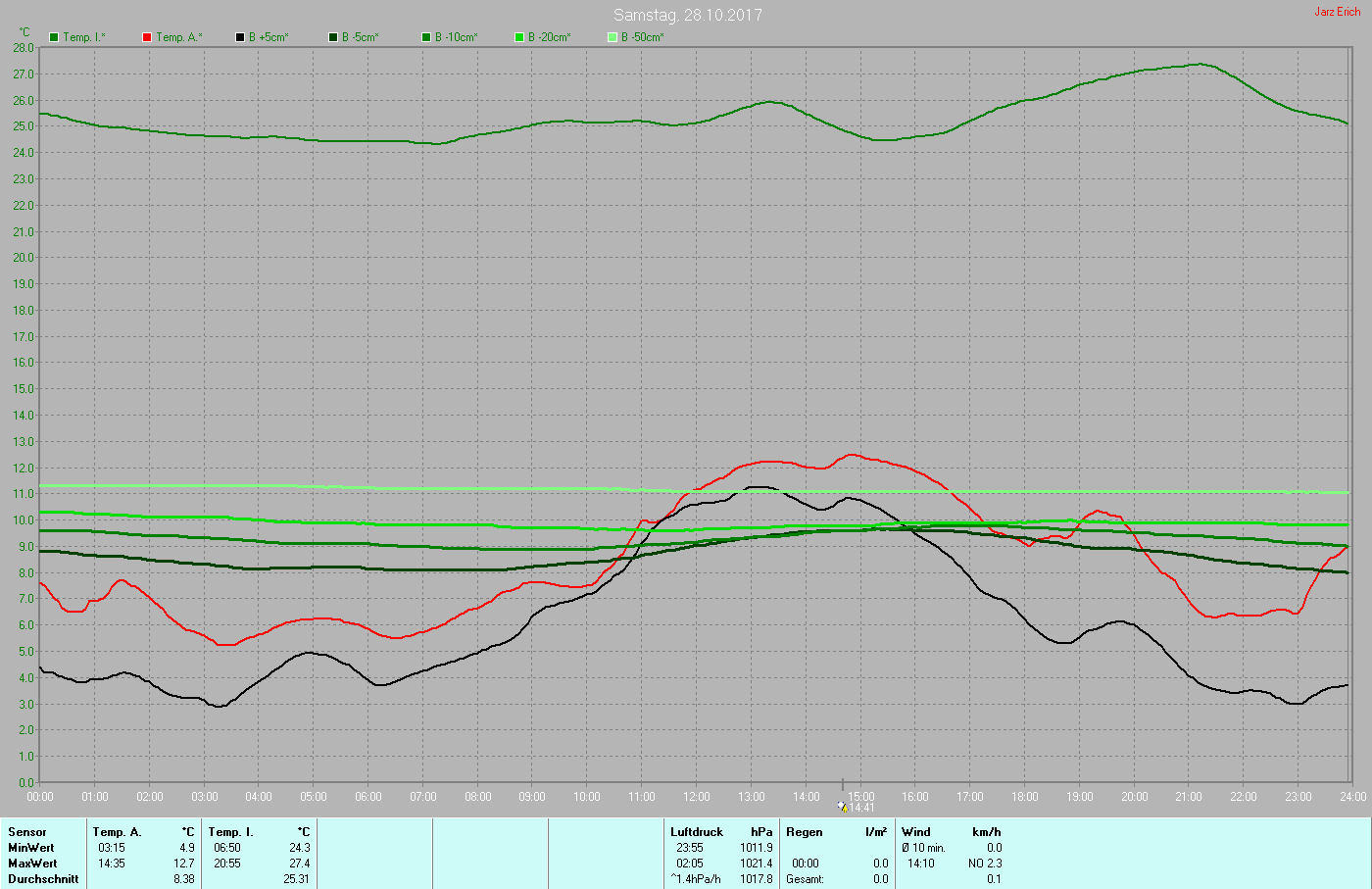Click the Temp. I. maximum time 20:55
Image resolution: width=1372 pixels, height=889 pixels.
227,864
